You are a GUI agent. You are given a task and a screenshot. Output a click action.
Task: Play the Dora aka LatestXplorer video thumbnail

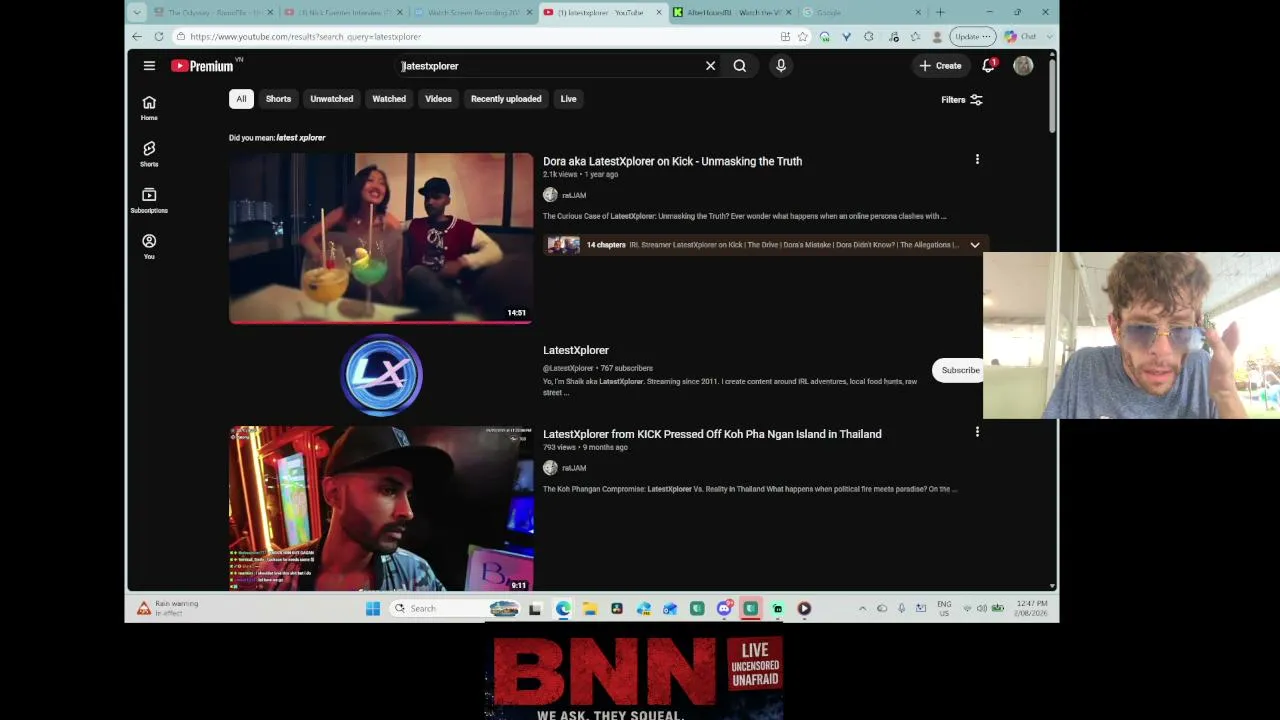click(381, 238)
